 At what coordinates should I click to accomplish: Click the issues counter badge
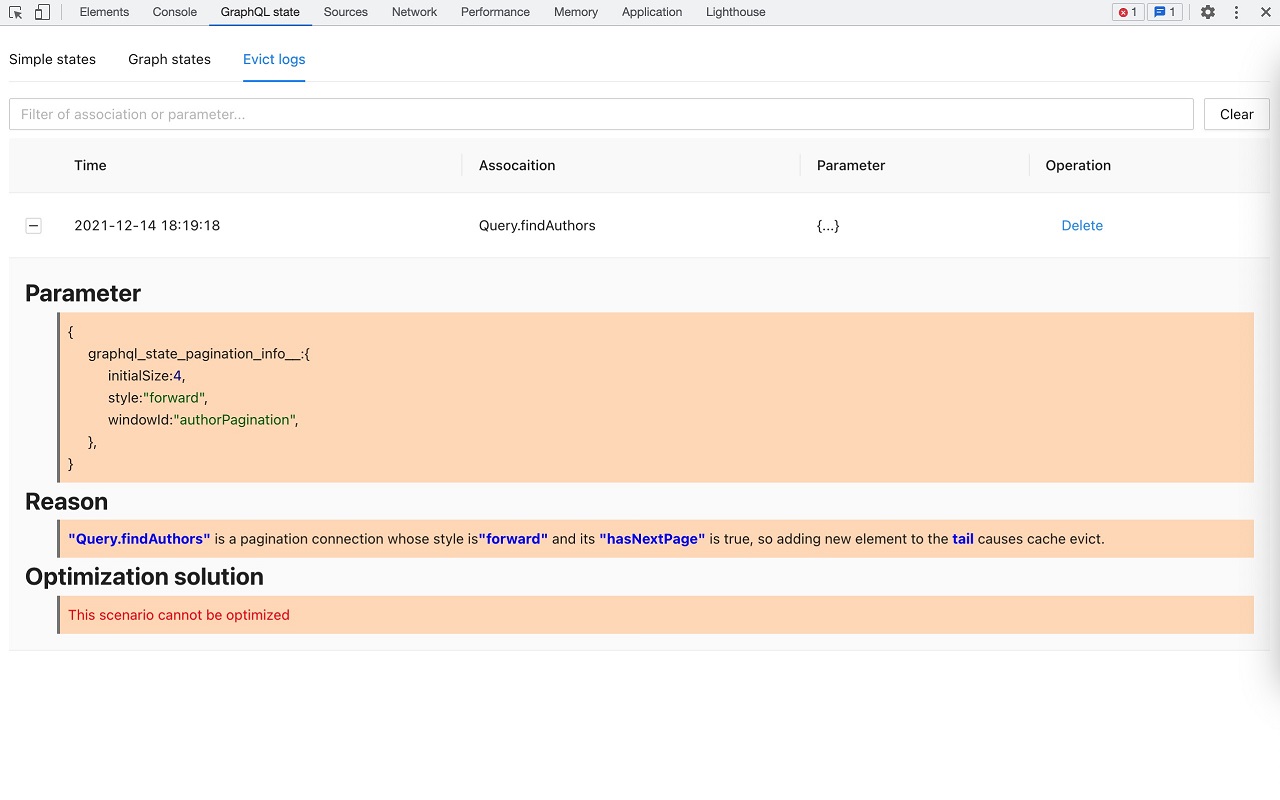[1164, 11]
